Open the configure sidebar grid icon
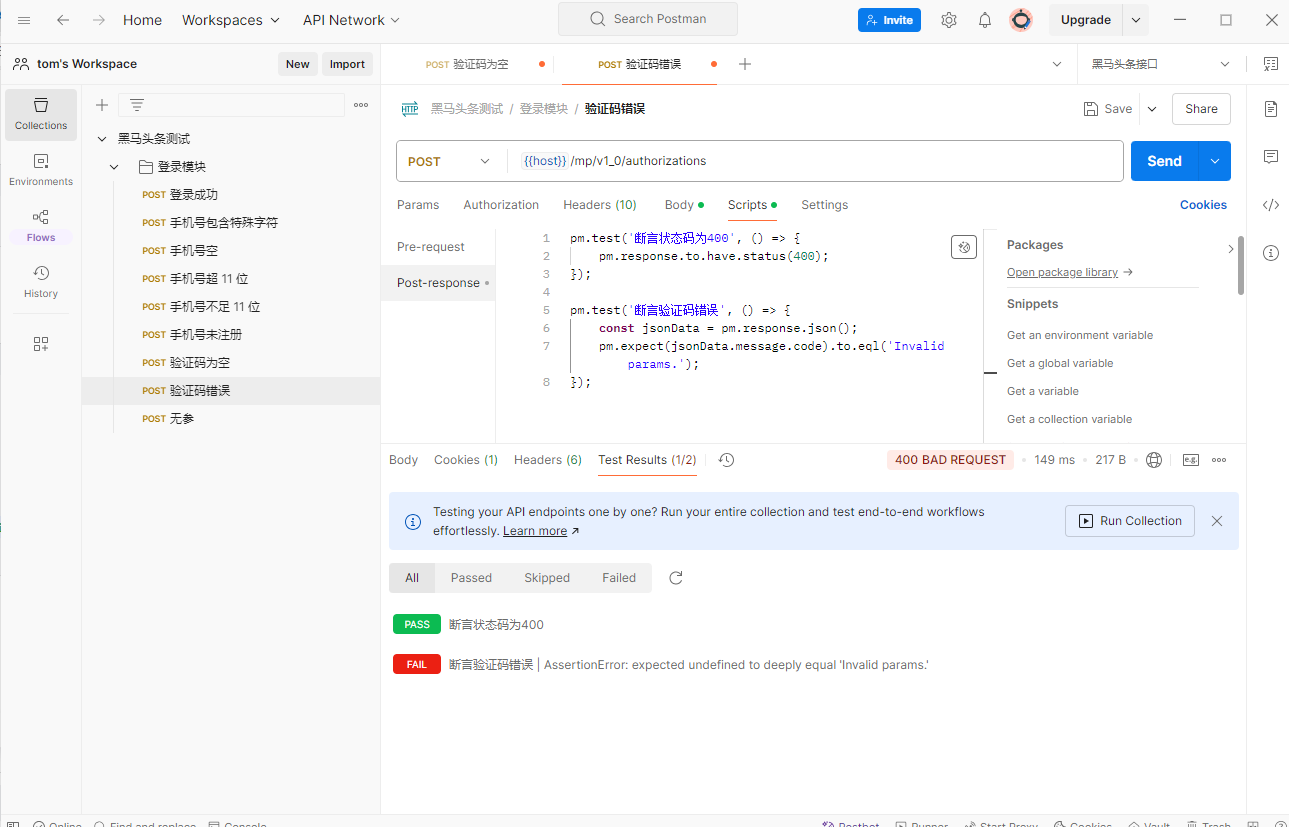Screen dimensions: 1289x827 [x=41, y=344]
